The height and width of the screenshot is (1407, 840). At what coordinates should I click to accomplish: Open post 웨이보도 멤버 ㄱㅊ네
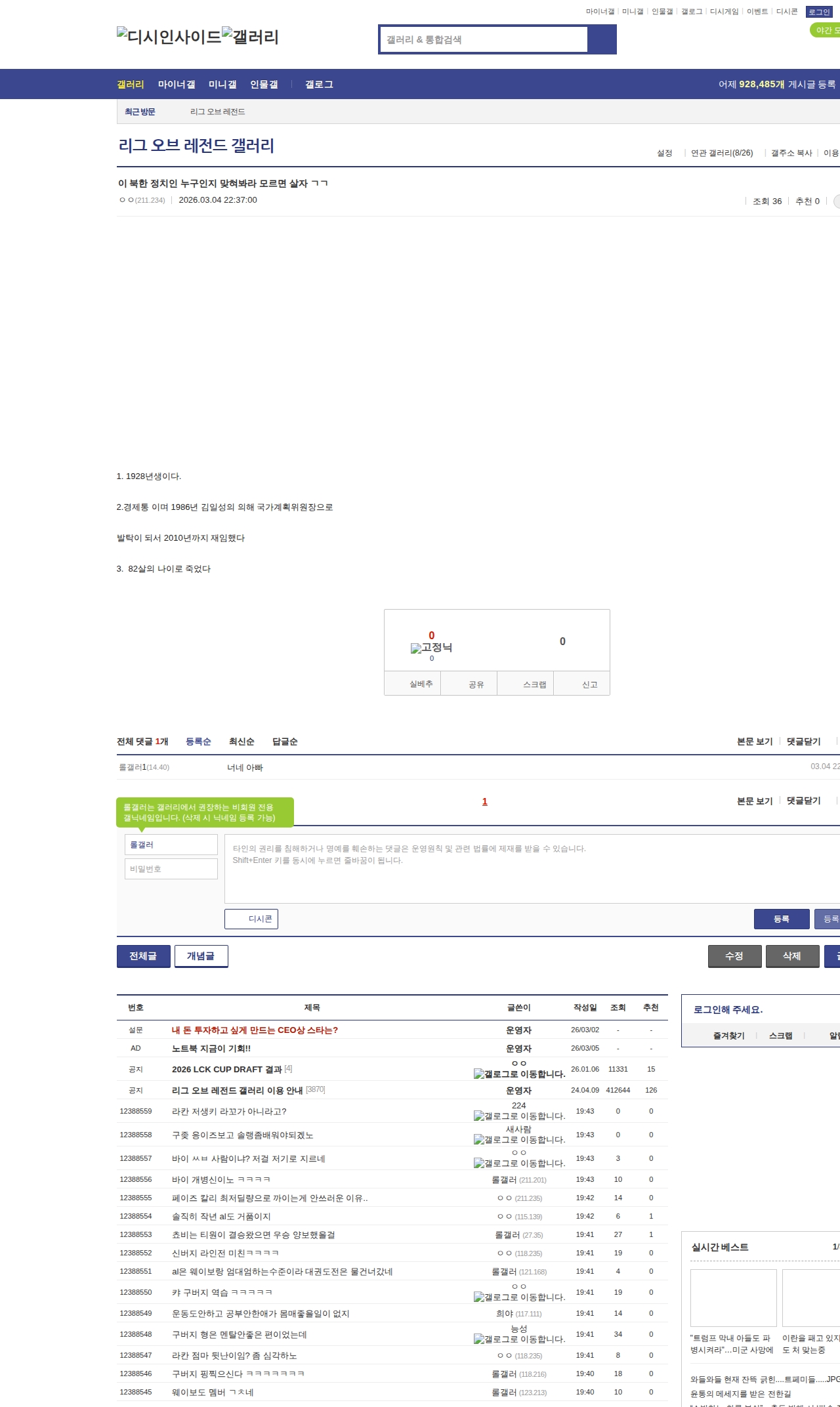coord(213,1393)
